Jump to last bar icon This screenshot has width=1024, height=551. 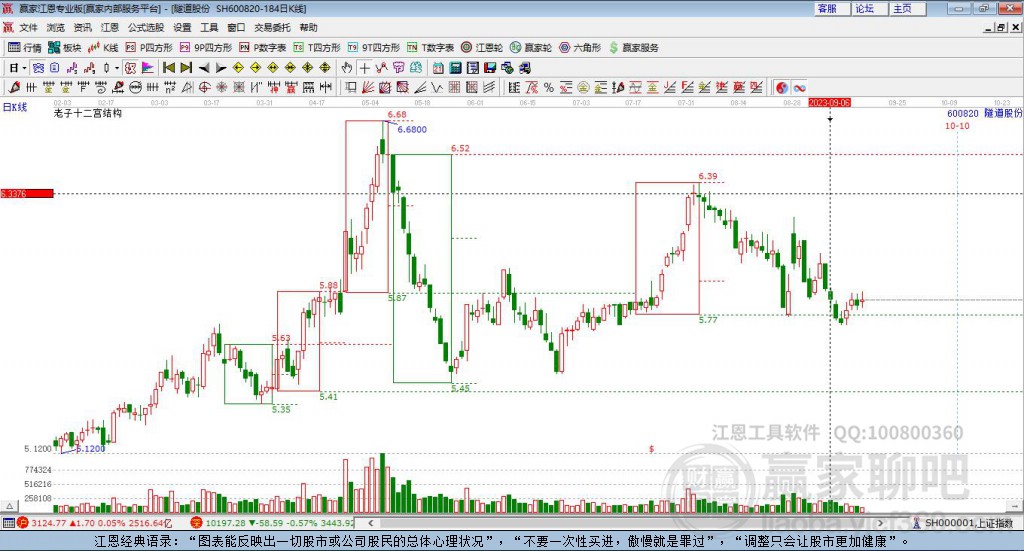click(x=186, y=68)
